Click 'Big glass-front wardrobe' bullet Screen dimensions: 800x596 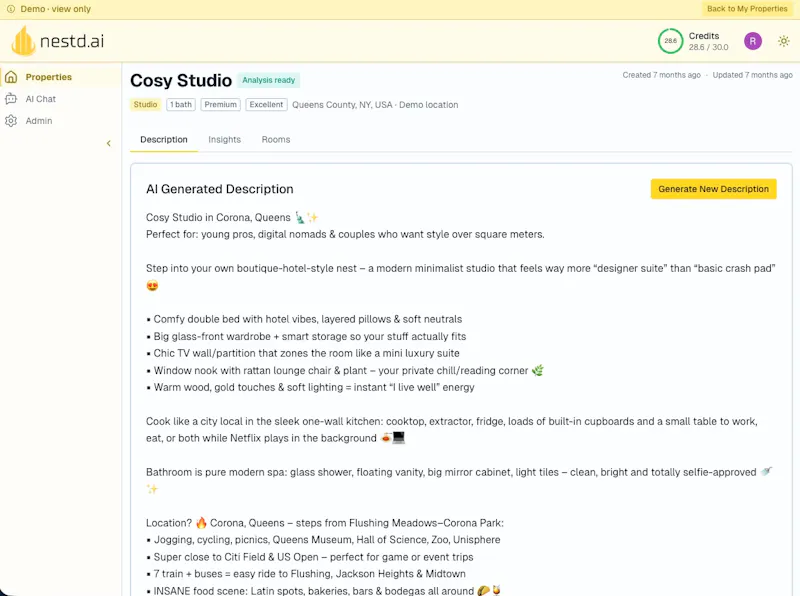(x=306, y=337)
